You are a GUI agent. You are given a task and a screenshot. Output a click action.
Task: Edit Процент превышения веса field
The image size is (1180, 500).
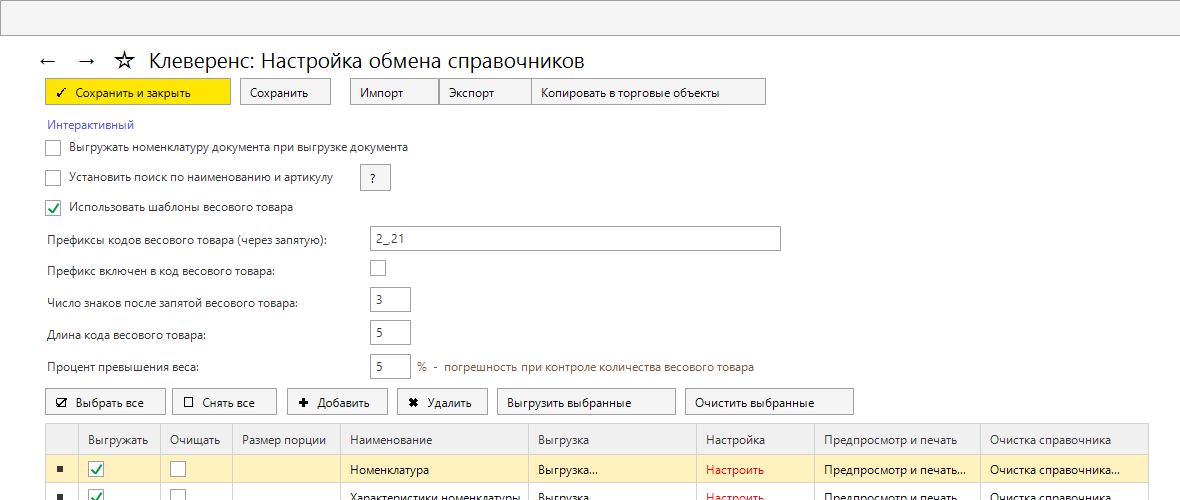click(x=390, y=366)
